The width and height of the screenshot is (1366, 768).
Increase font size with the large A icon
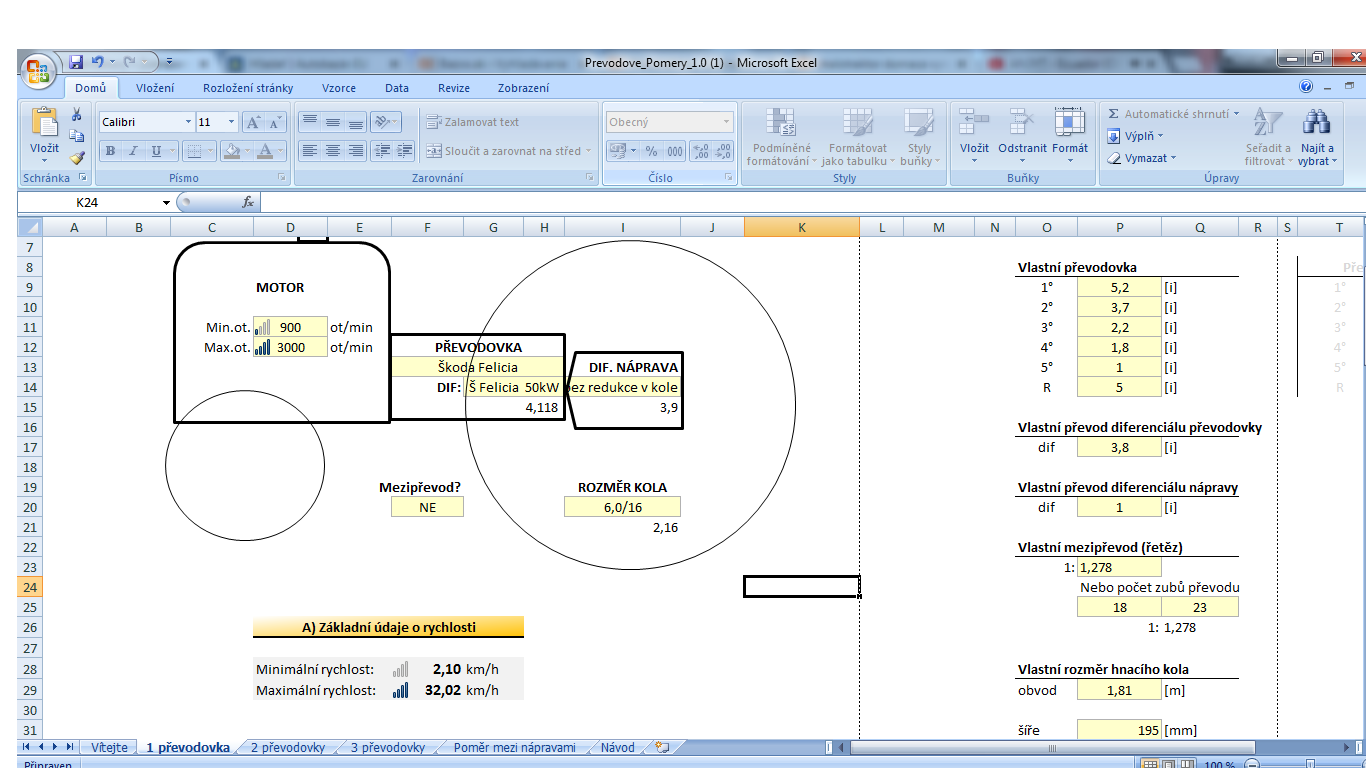coord(253,122)
